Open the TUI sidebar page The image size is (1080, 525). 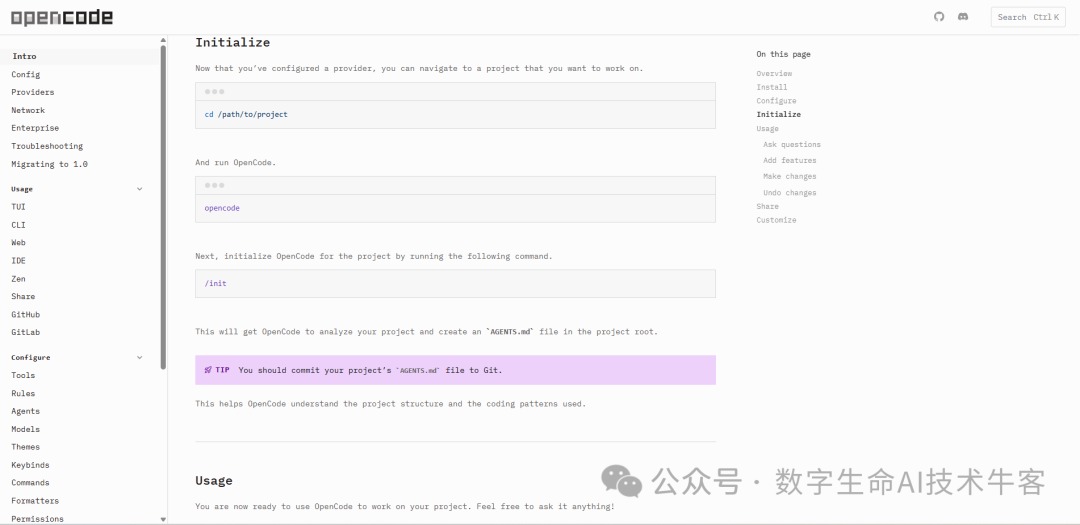point(19,207)
